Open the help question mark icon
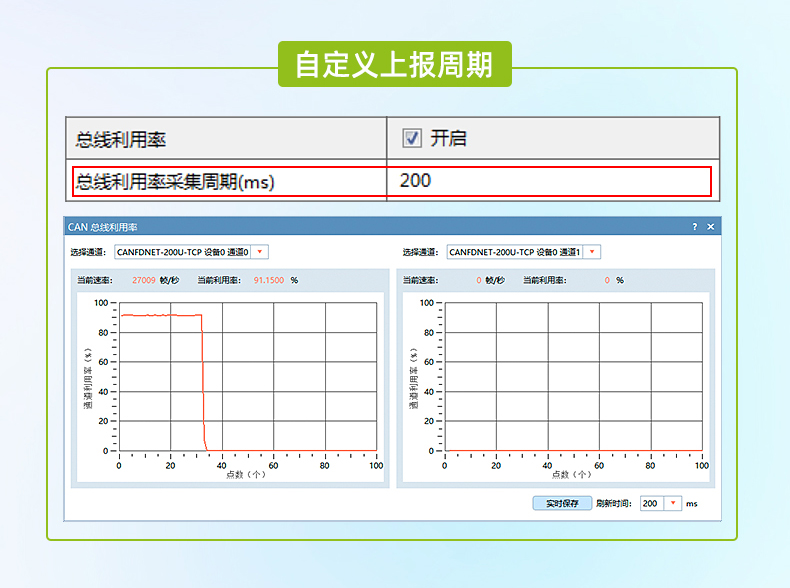 click(695, 227)
